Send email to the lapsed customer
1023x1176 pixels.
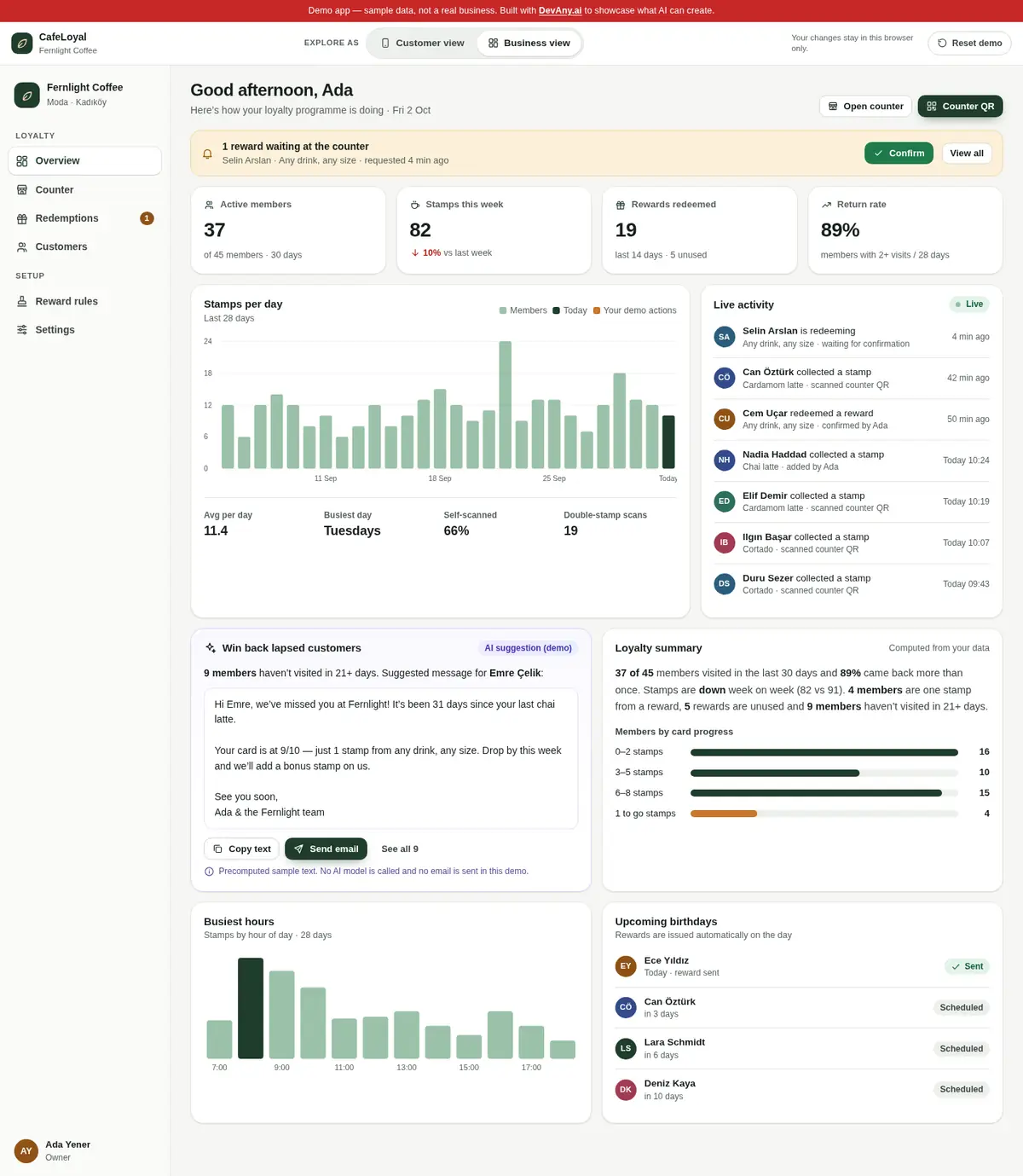tap(326, 849)
